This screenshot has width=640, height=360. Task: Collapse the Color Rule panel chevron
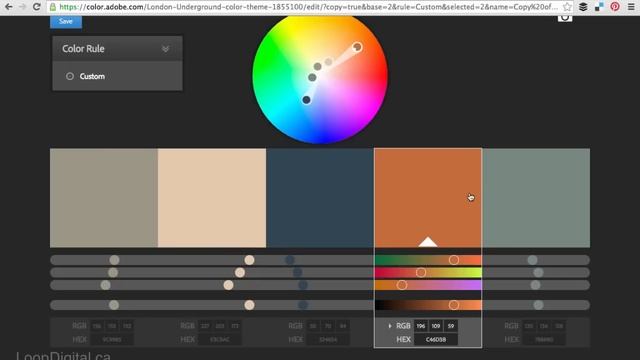click(165, 49)
